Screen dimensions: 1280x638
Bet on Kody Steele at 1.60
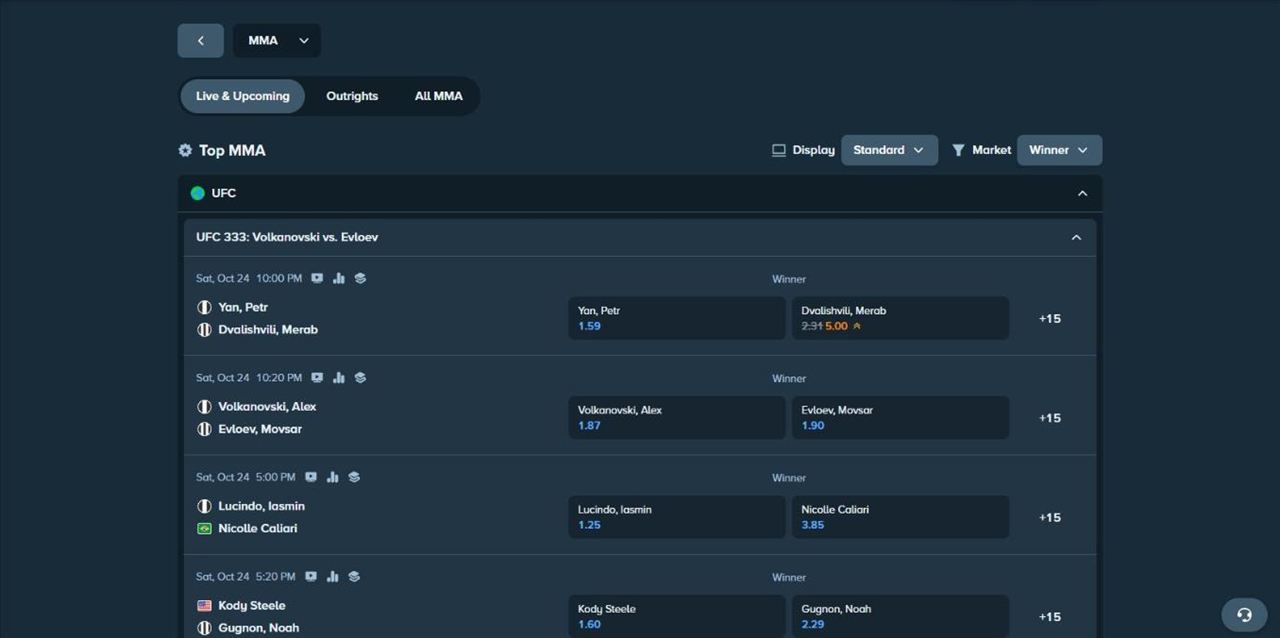click(677, 616)
